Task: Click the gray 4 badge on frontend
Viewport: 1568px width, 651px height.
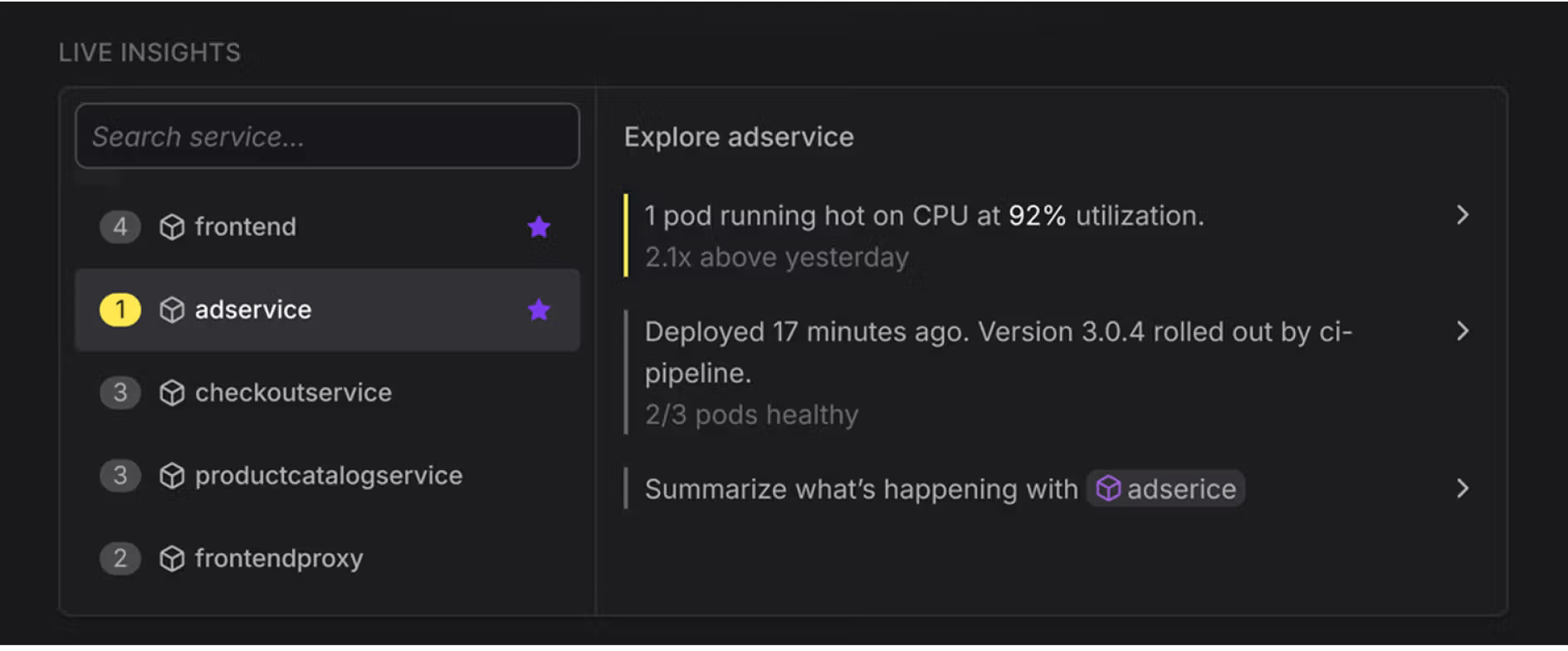Action: [x=120, y=227]
